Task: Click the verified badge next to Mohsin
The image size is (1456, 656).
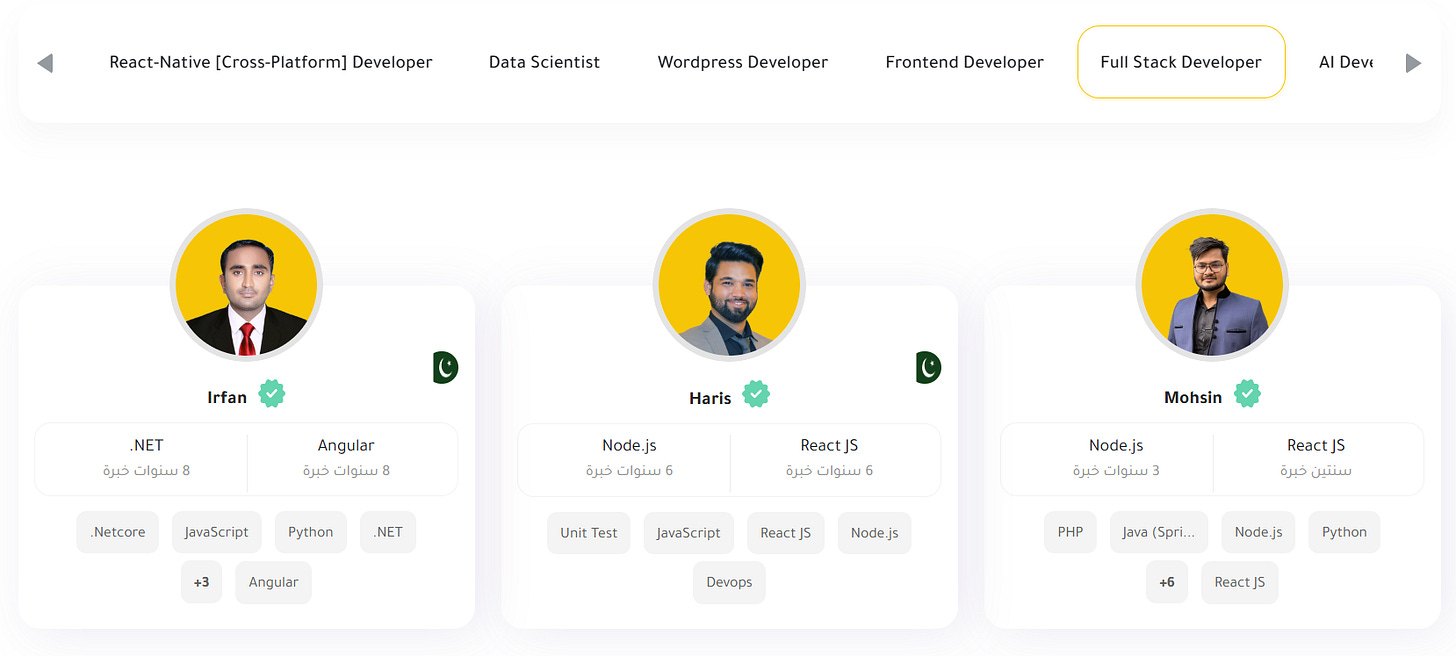Action: (1247, 394)
